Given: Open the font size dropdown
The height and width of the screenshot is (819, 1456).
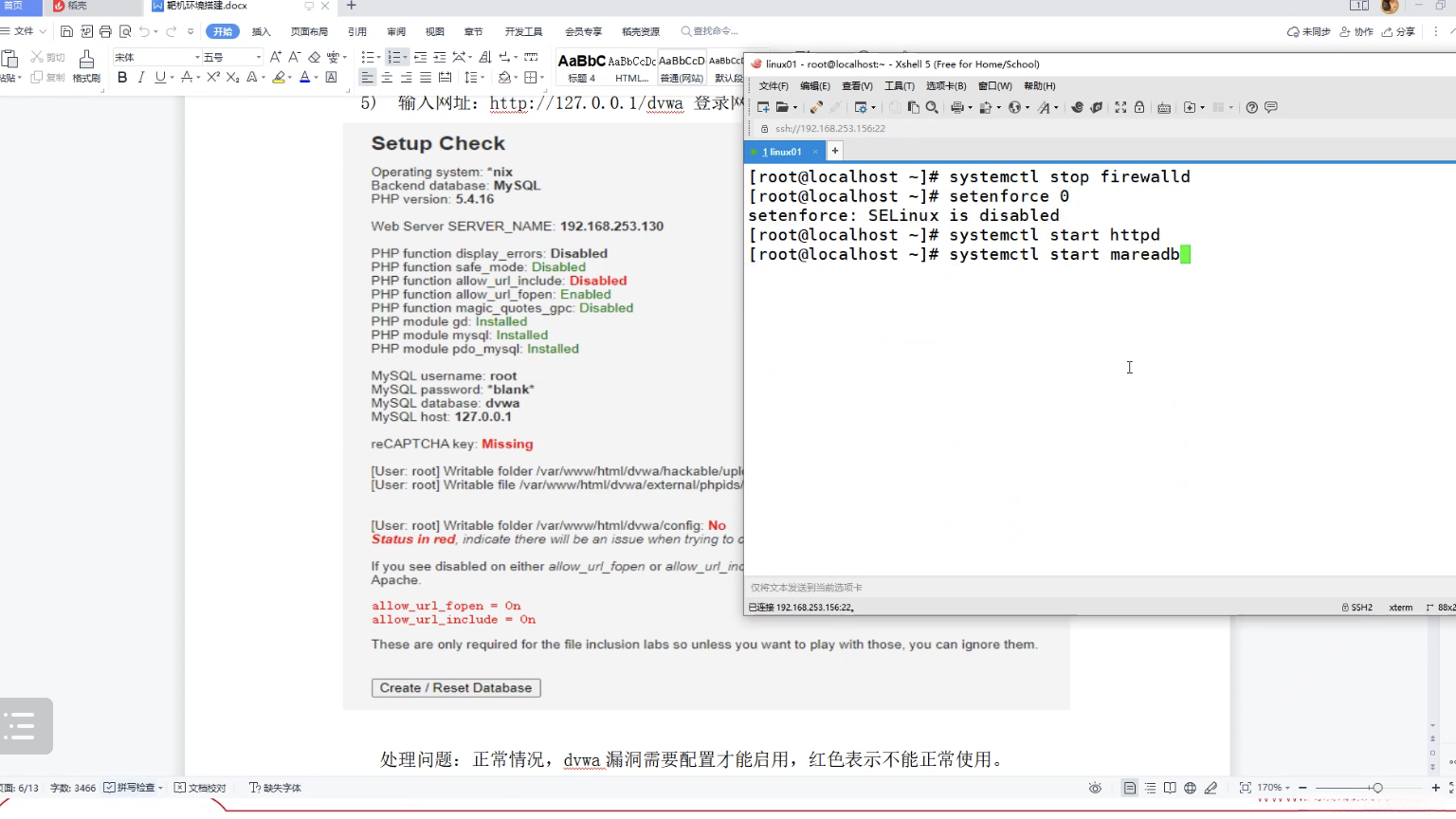Looking at the screenshot, I should [258, 57].
